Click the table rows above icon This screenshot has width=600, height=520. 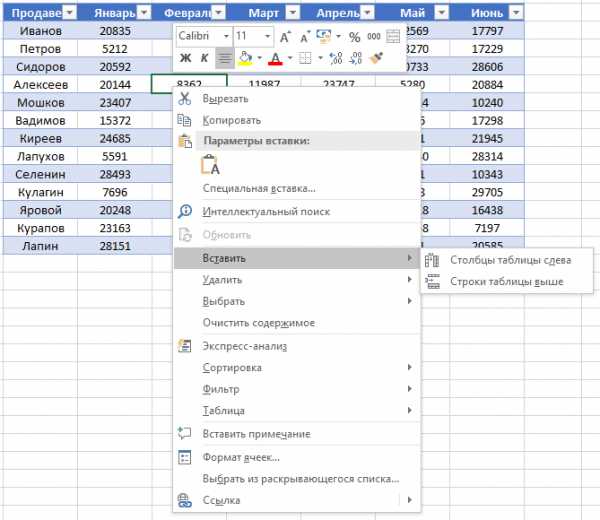point(432,281)
